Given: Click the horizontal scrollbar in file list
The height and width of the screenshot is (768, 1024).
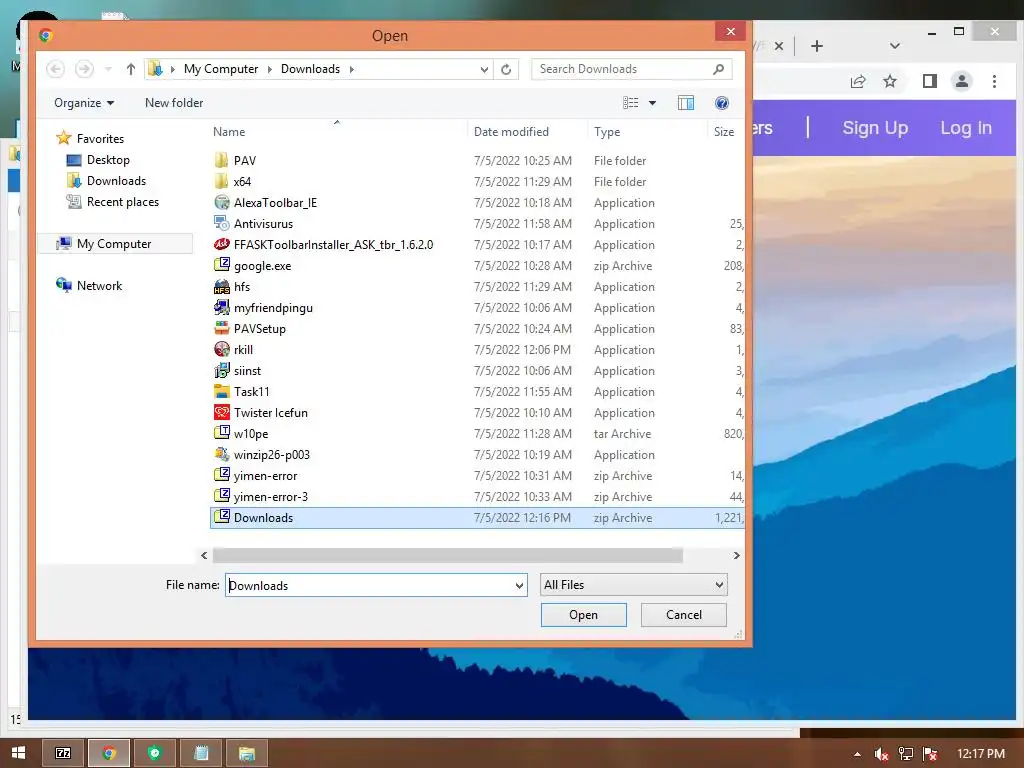Looking at the screenshot, I should pyautogui.click(x=447, y=555).
